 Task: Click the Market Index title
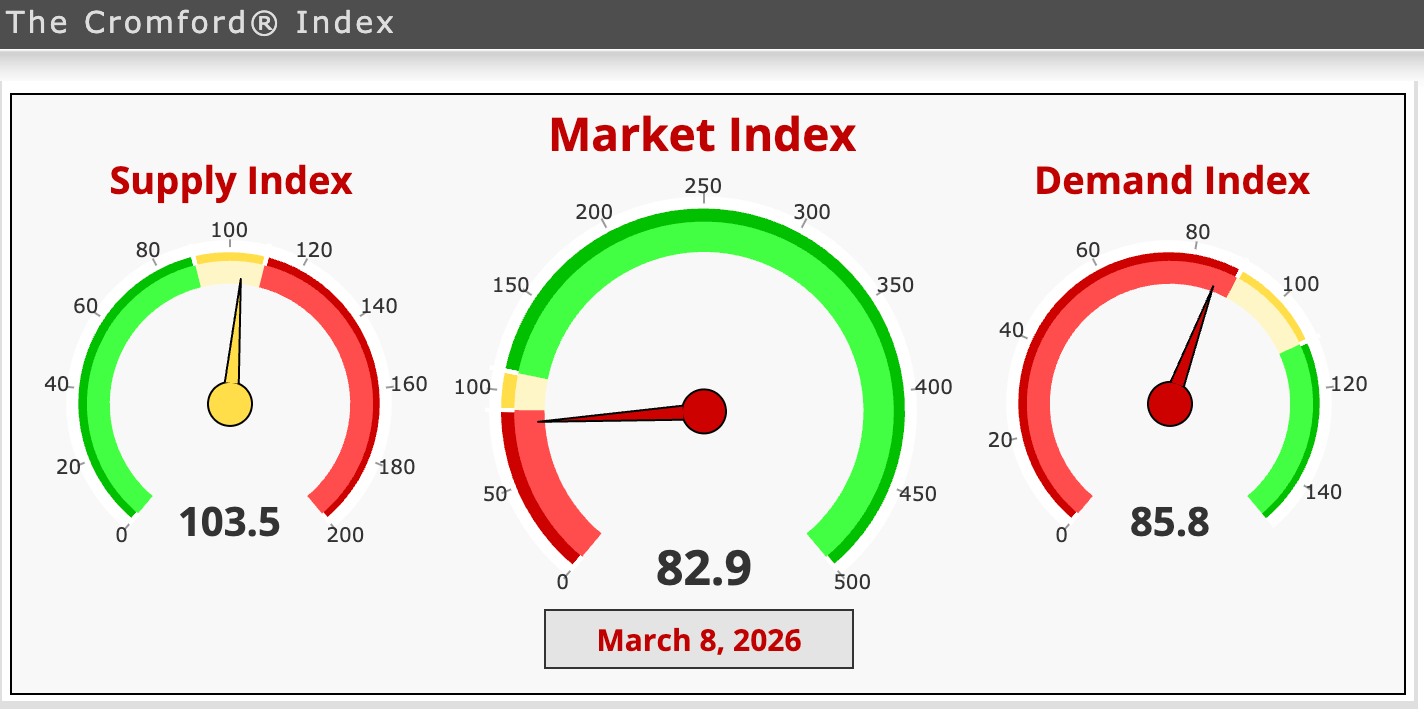(702, 135)
